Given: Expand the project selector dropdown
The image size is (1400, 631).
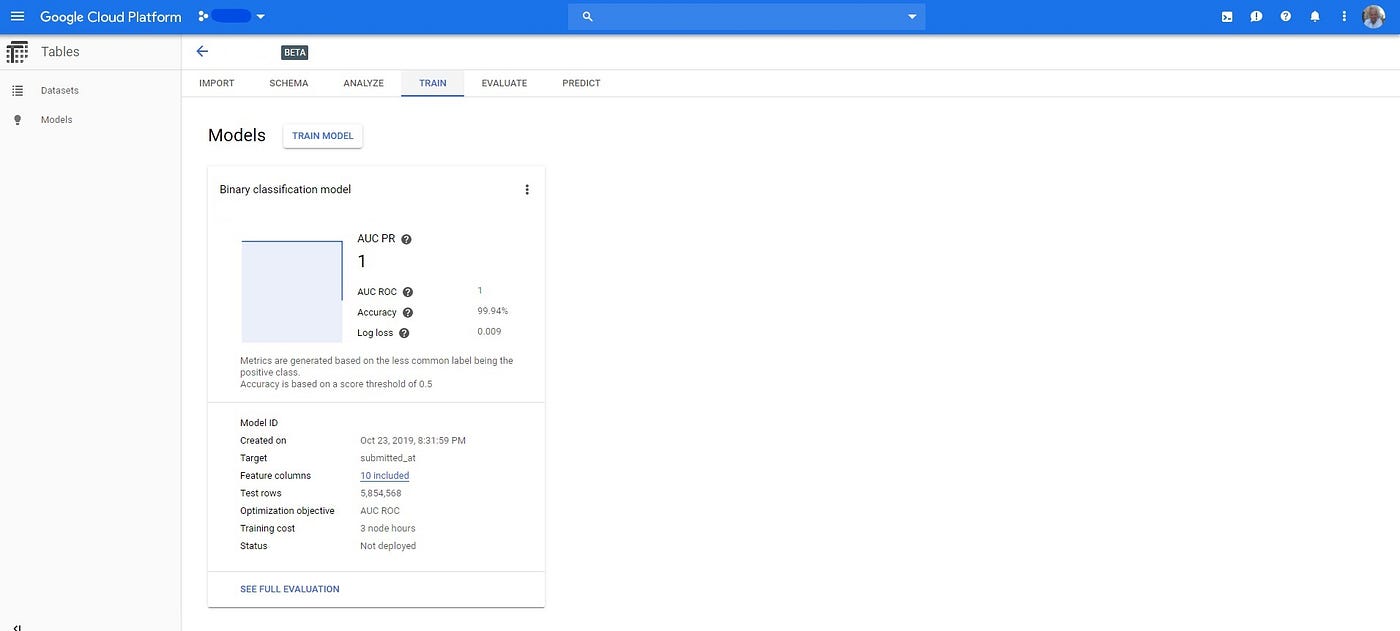Looking at the screenshot, I should click(259, 14).
